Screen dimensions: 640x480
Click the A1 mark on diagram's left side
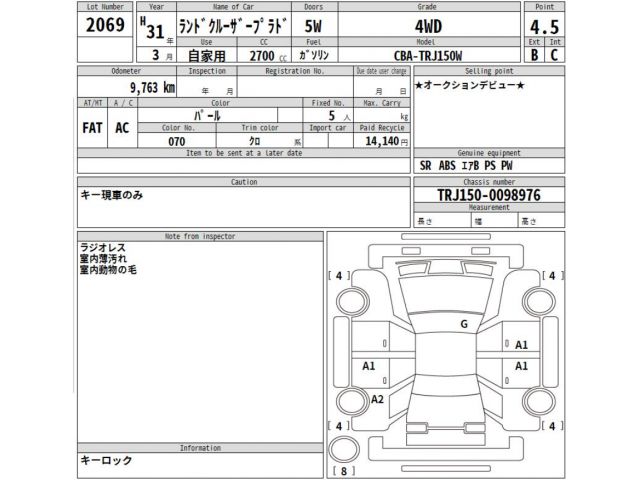[x=369, y=366]
